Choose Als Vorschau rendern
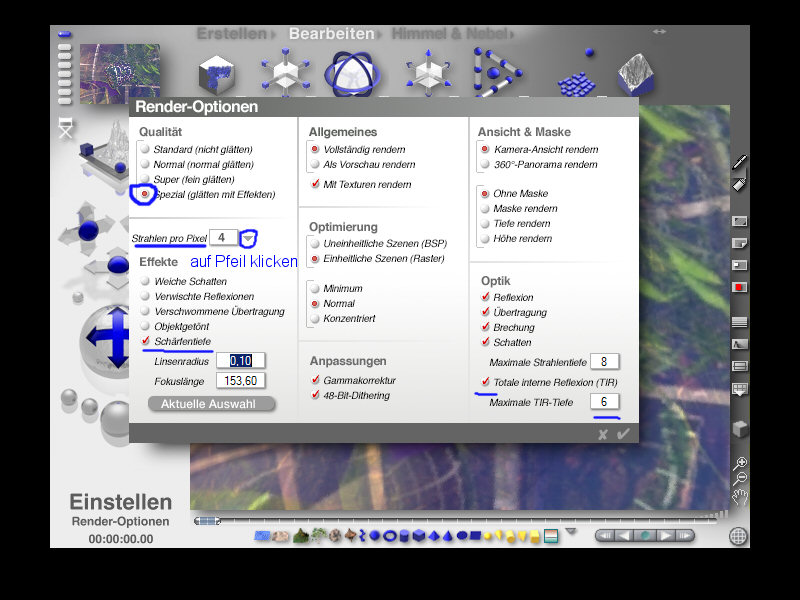The image size is (800, 600). 315,164
